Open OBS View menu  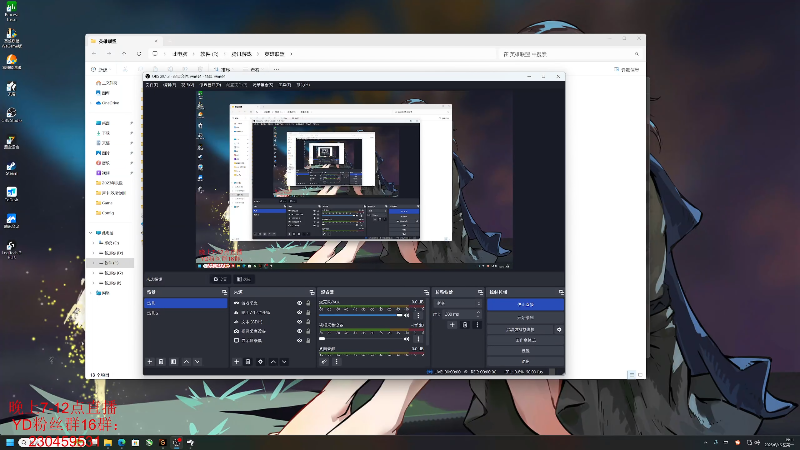point(188,85)
